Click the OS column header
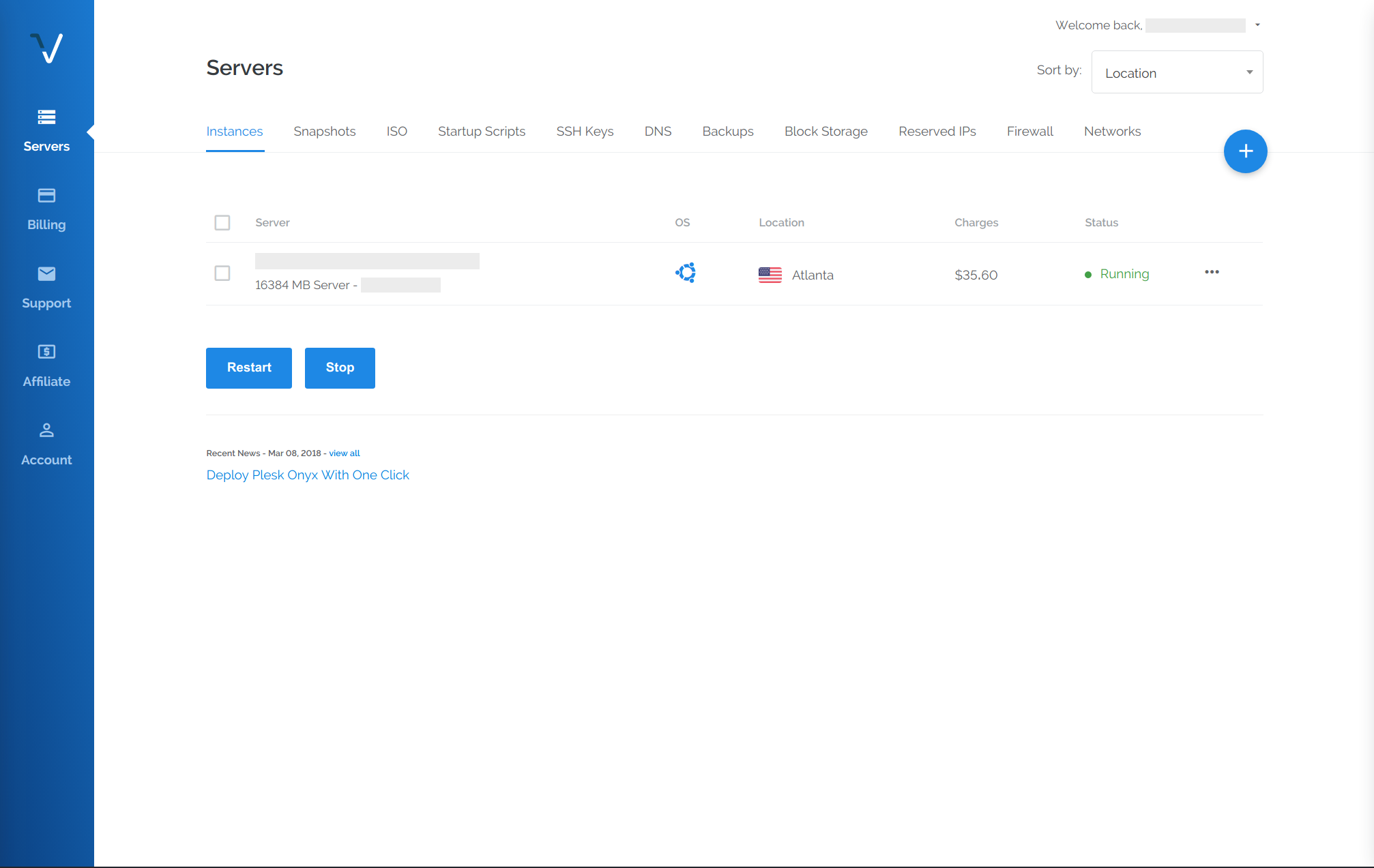This screenshot has width=1374, height=868. click(x=682, y=223)
